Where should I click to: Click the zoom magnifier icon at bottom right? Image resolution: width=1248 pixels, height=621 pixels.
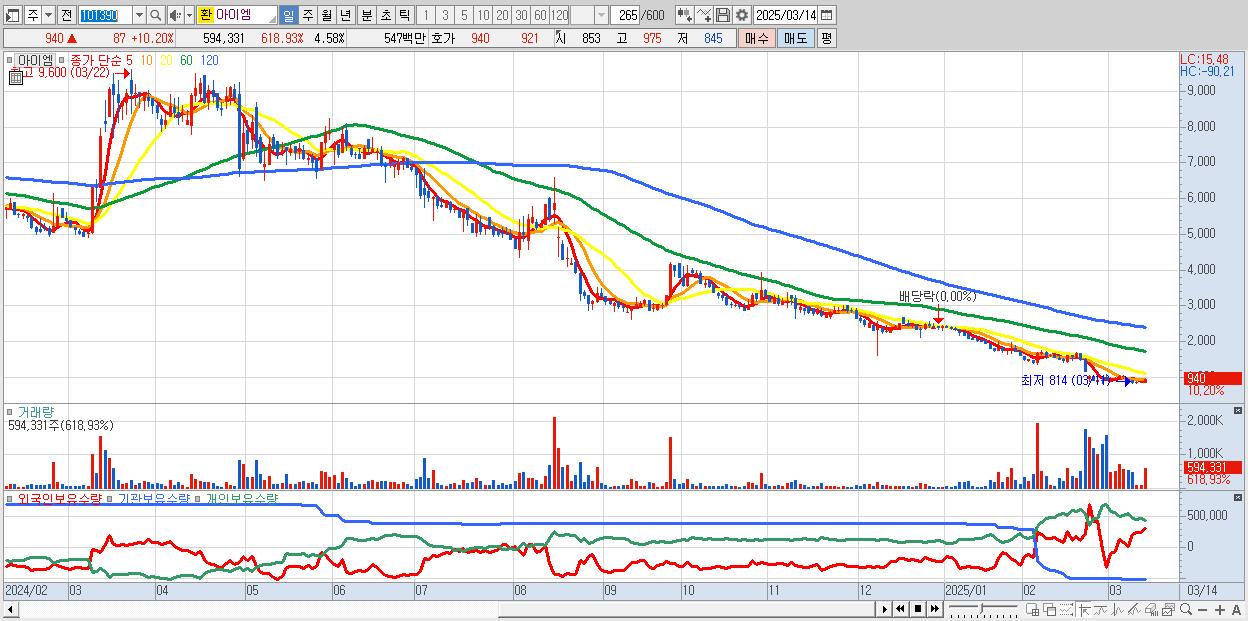(x=1186, y=609)
